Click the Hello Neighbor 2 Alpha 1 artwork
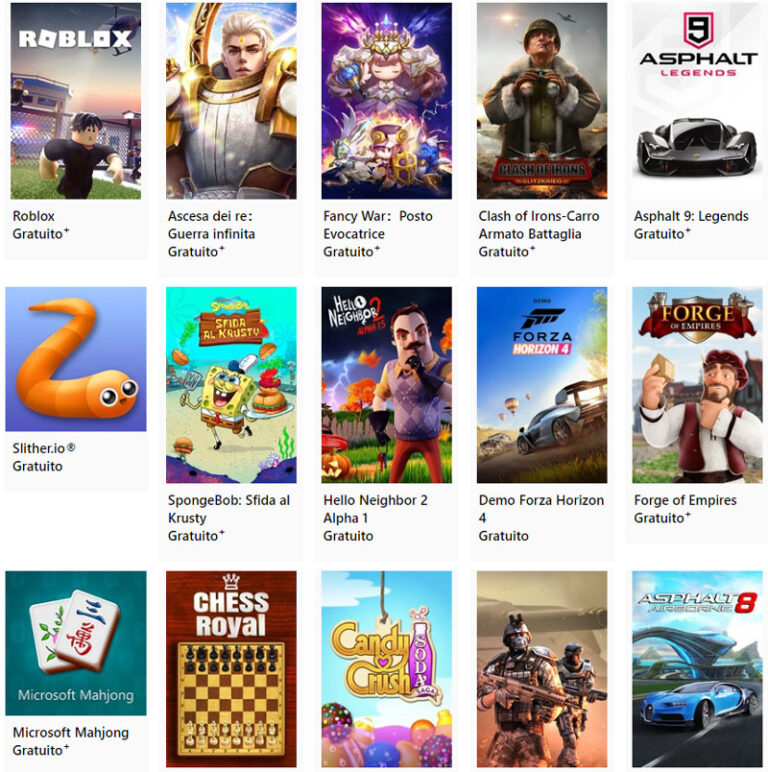The image size is (768, 772). [386, 385]
